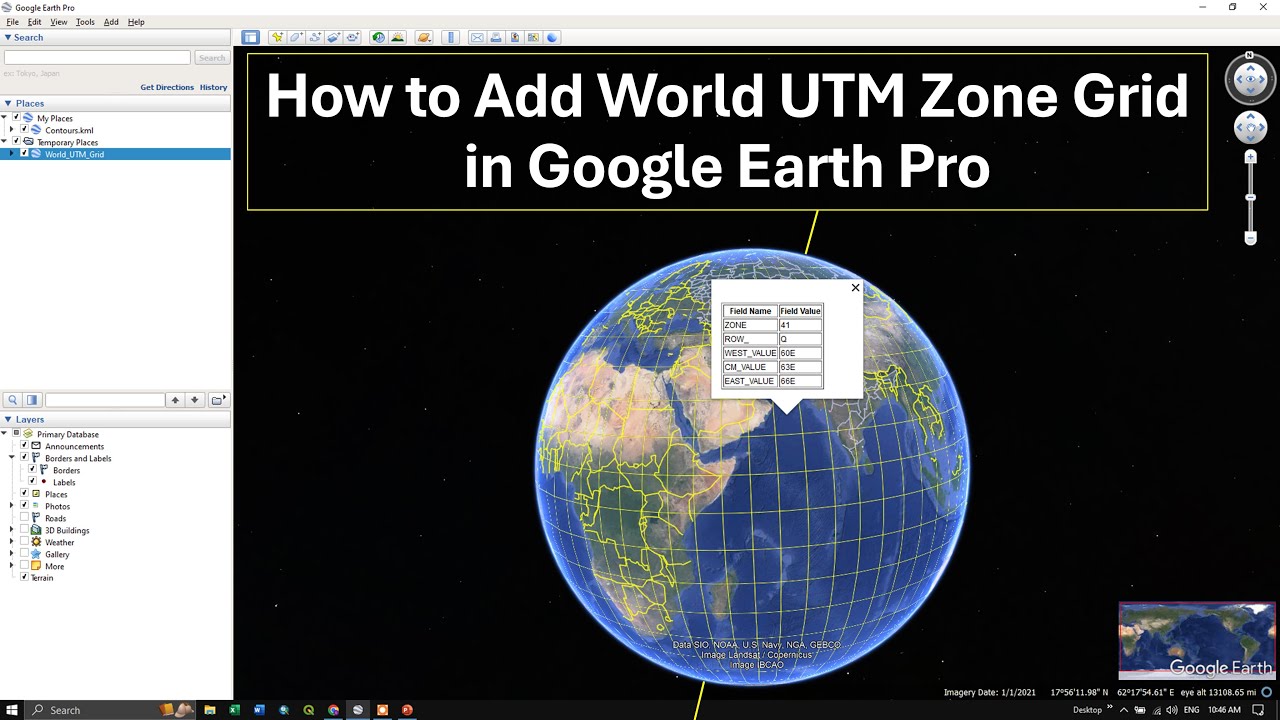
Task: Click the Email envelope toolbar icon
Action: pos(477,37)
